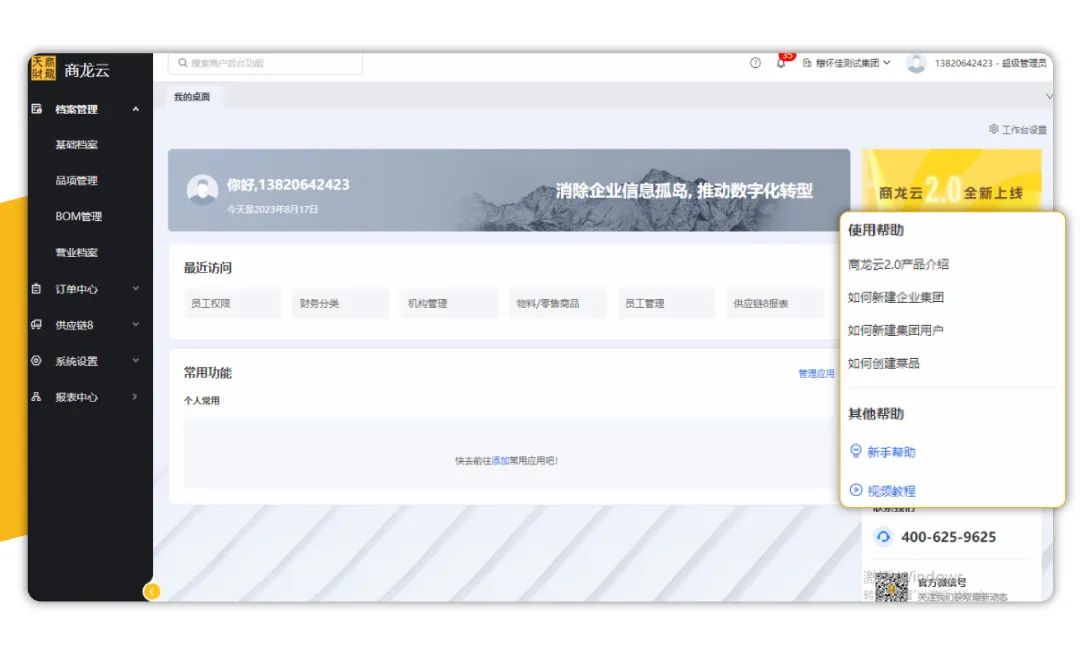Screen dimensions: 1080x663
Task: Click the 报表中心 sidebar icon
Action: [37, 397]
